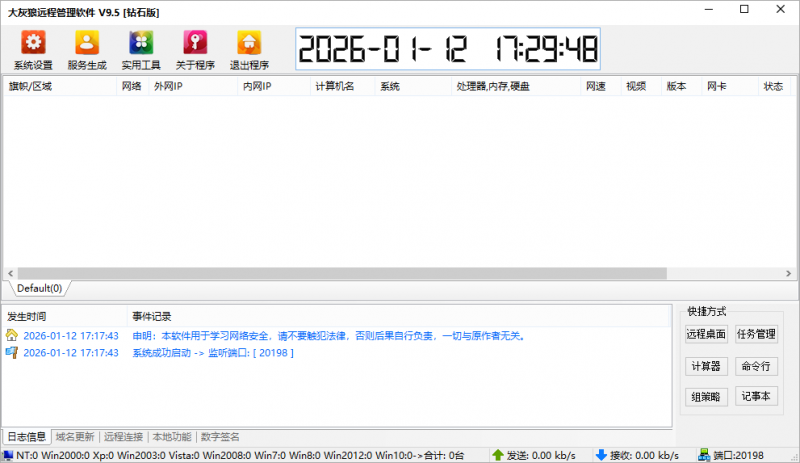Viewport: 800px width, 463px height.
Task: Switch to 本地功能 tab
Action: pos(172,436)
